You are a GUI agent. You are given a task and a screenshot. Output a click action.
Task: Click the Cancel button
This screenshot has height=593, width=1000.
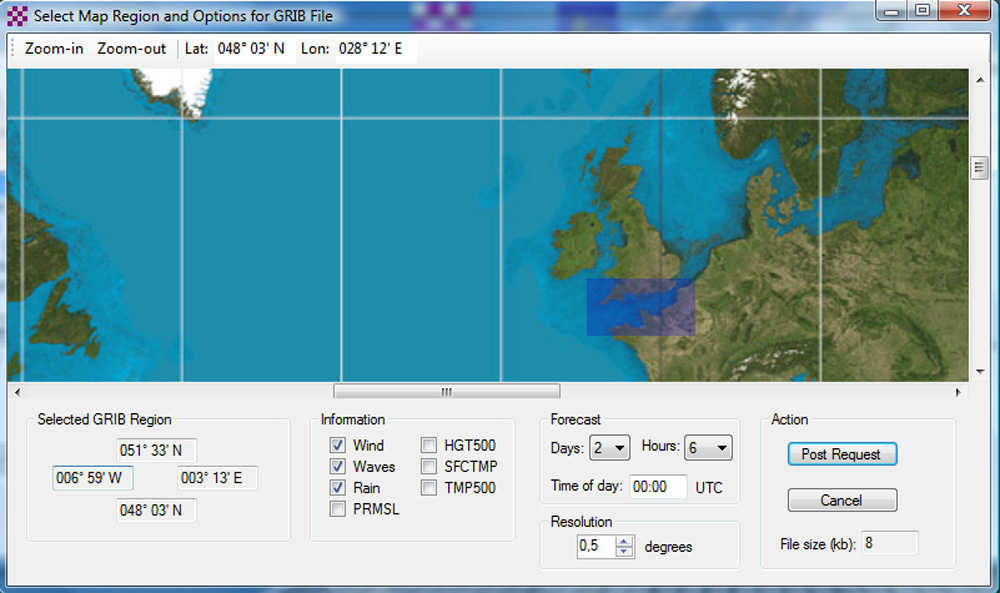841,500
